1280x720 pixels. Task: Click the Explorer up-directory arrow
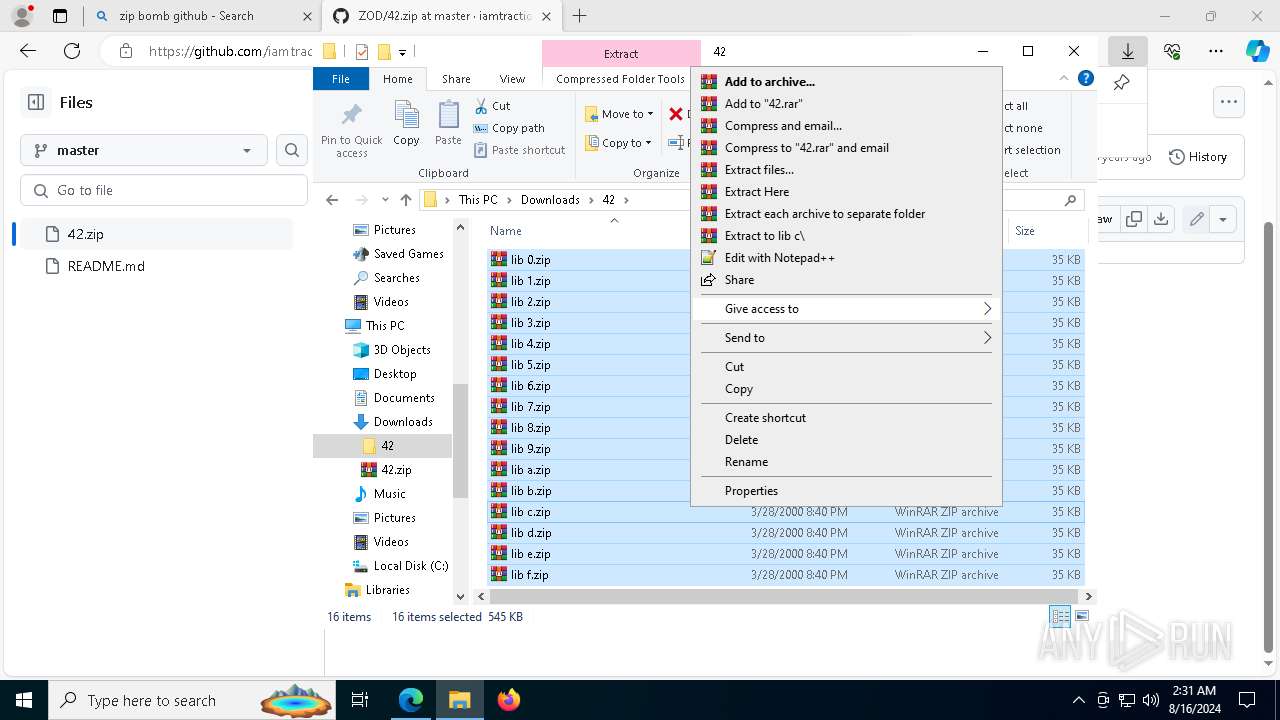[405, 200]
